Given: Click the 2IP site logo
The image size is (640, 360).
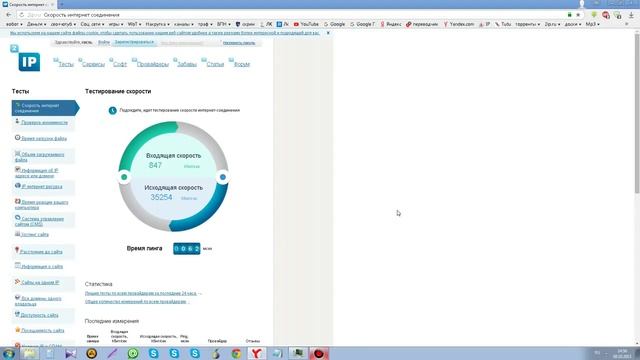Looking at the screenshot, I should (x=26, y=59).
